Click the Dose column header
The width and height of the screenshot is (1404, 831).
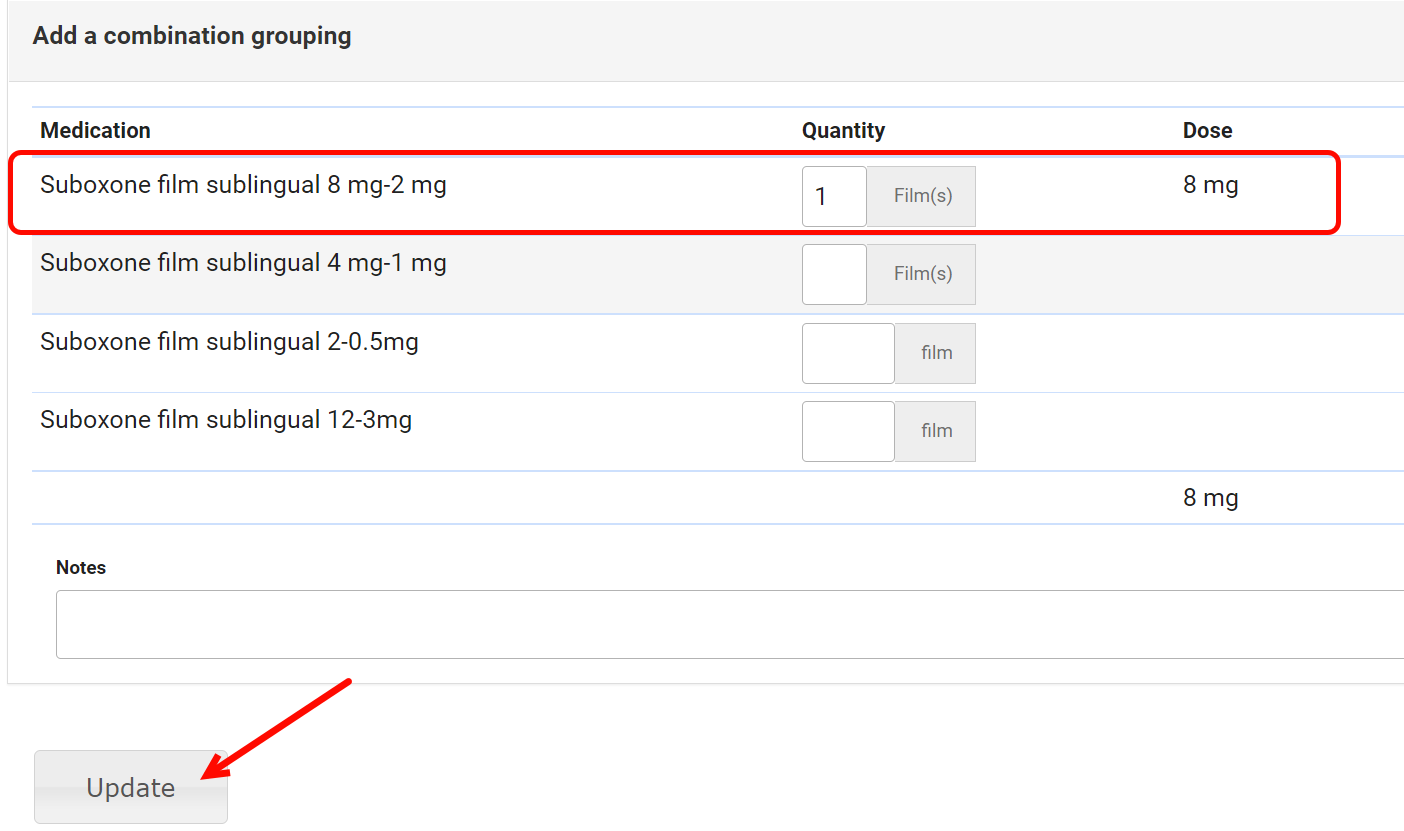tap(1207, 130)
